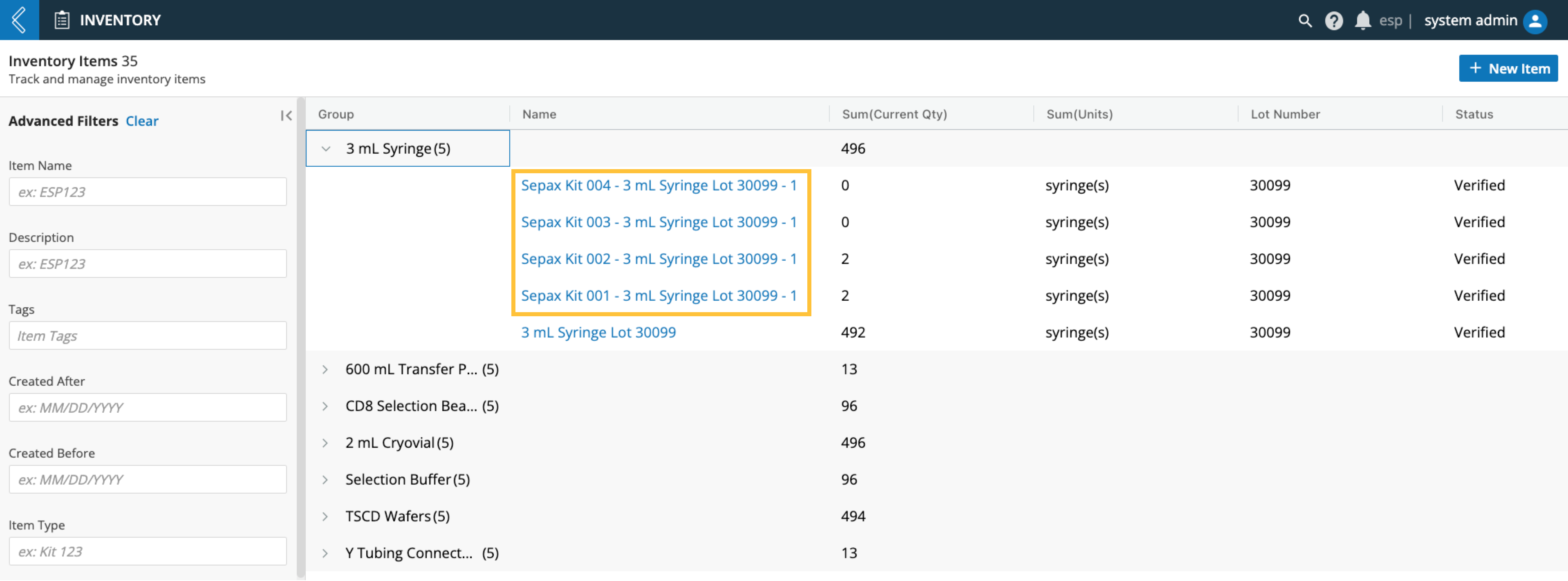The image size is (1568, 581).
Task: Expand the CD8 Selection Bea... group
Action: (325, 406)
